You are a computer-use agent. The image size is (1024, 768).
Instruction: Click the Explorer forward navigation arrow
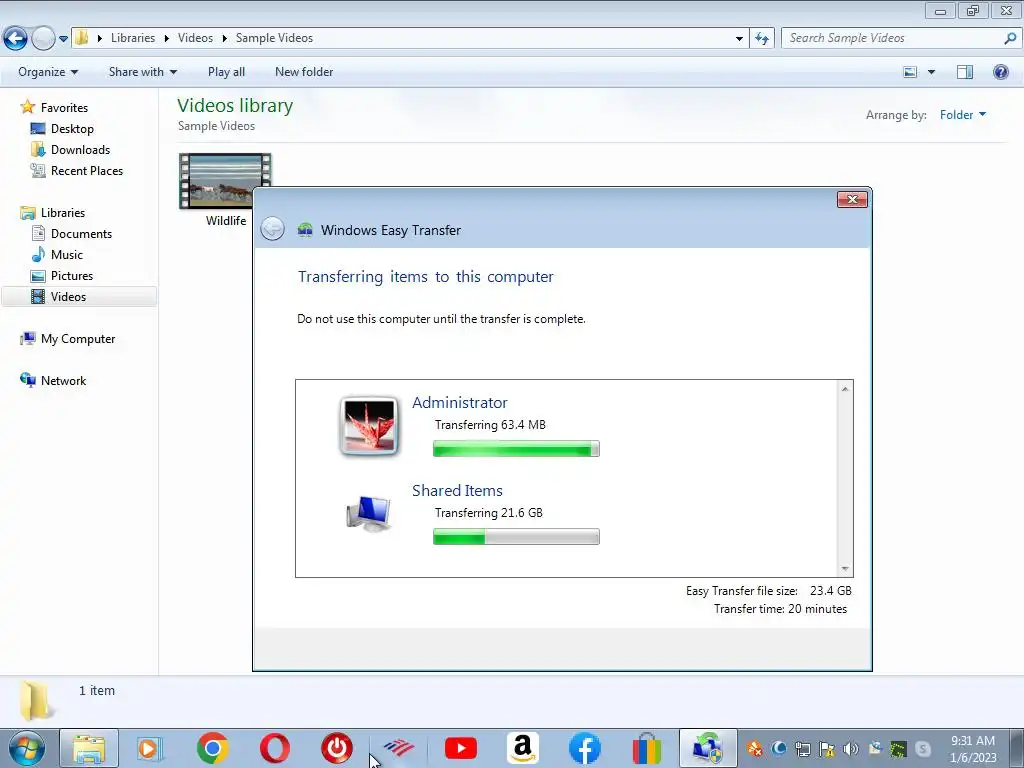click(43, 39)
